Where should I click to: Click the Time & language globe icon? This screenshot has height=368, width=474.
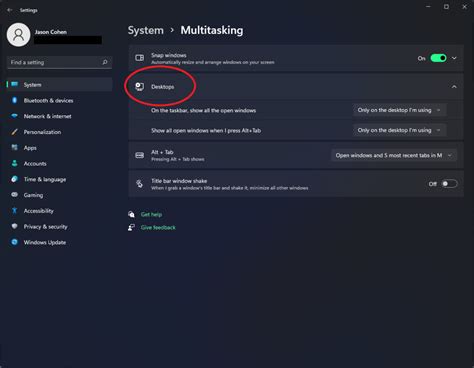click(15, 179)
